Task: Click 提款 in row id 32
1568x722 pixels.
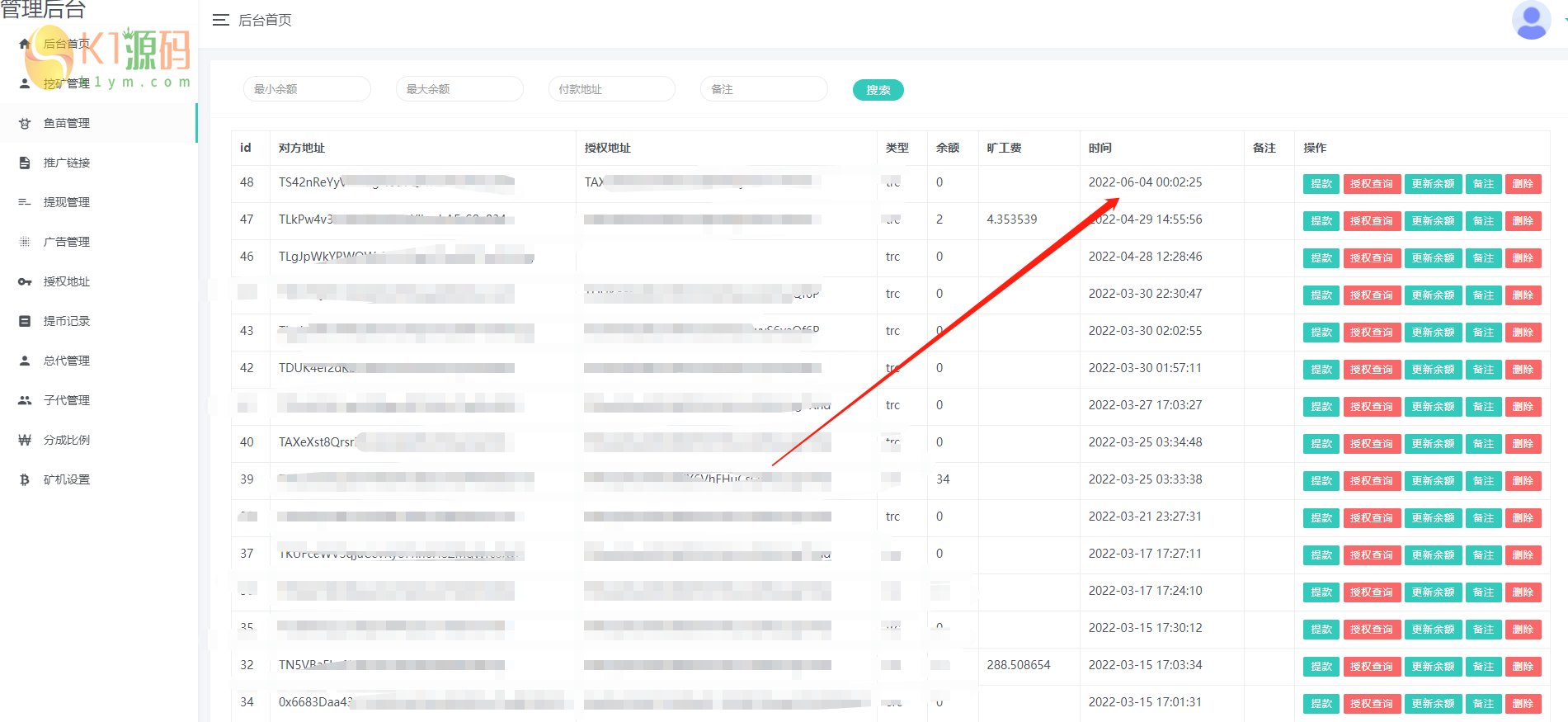Action: click(1321, 667)
